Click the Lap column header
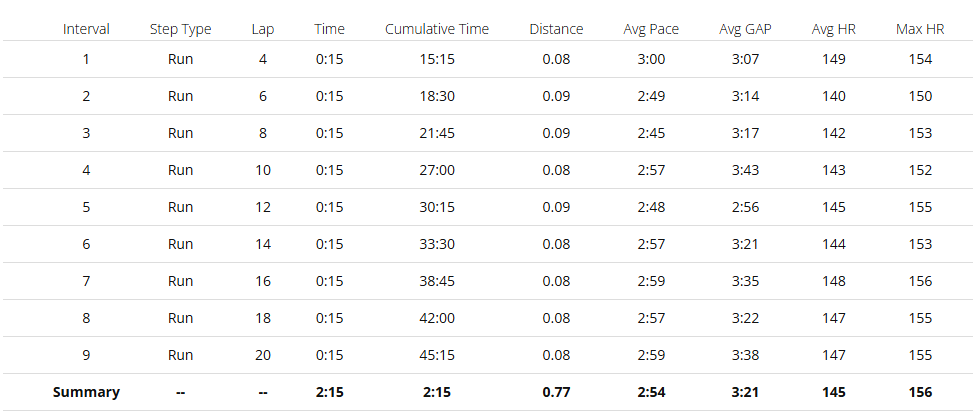 click(x=263, y=30)
